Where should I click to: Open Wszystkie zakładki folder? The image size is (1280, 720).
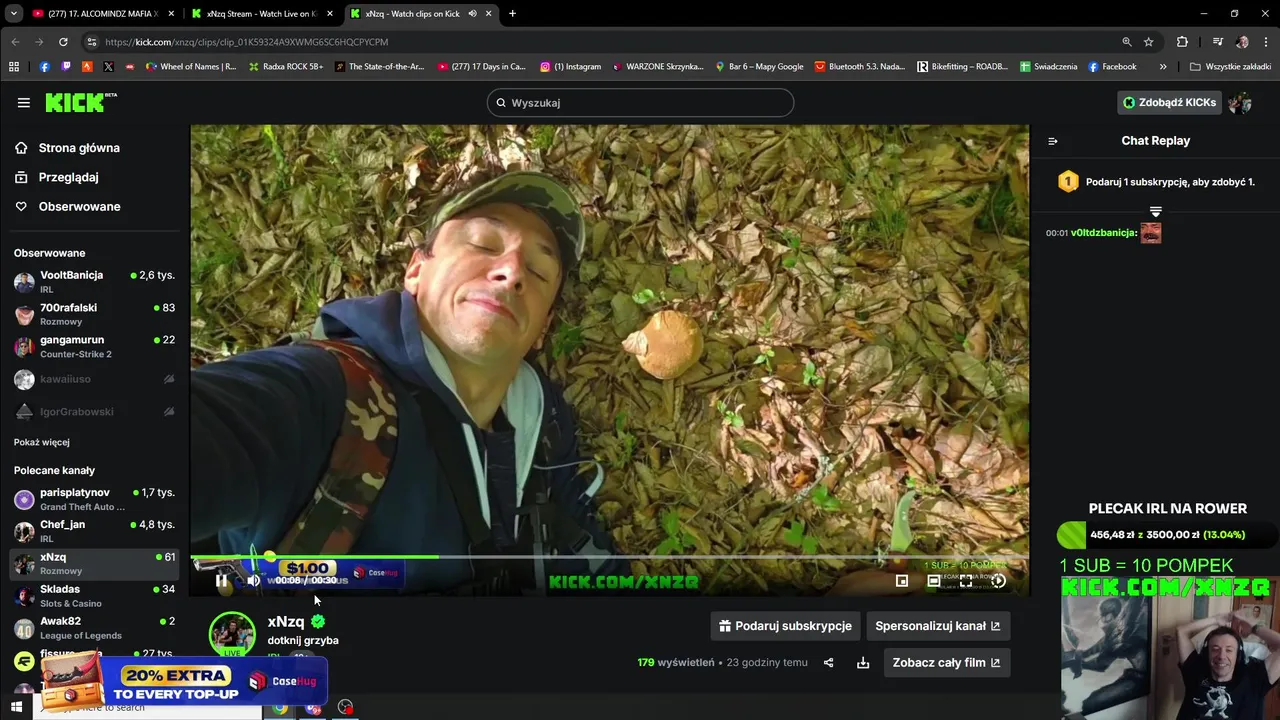(x=1230, y=67)
